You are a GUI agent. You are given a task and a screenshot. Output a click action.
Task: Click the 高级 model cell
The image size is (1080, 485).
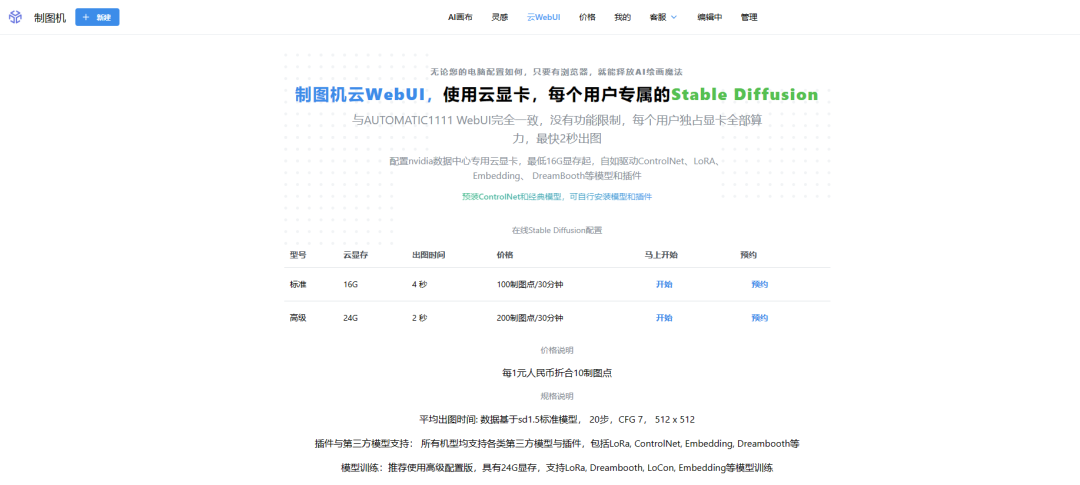click(298, 318)
